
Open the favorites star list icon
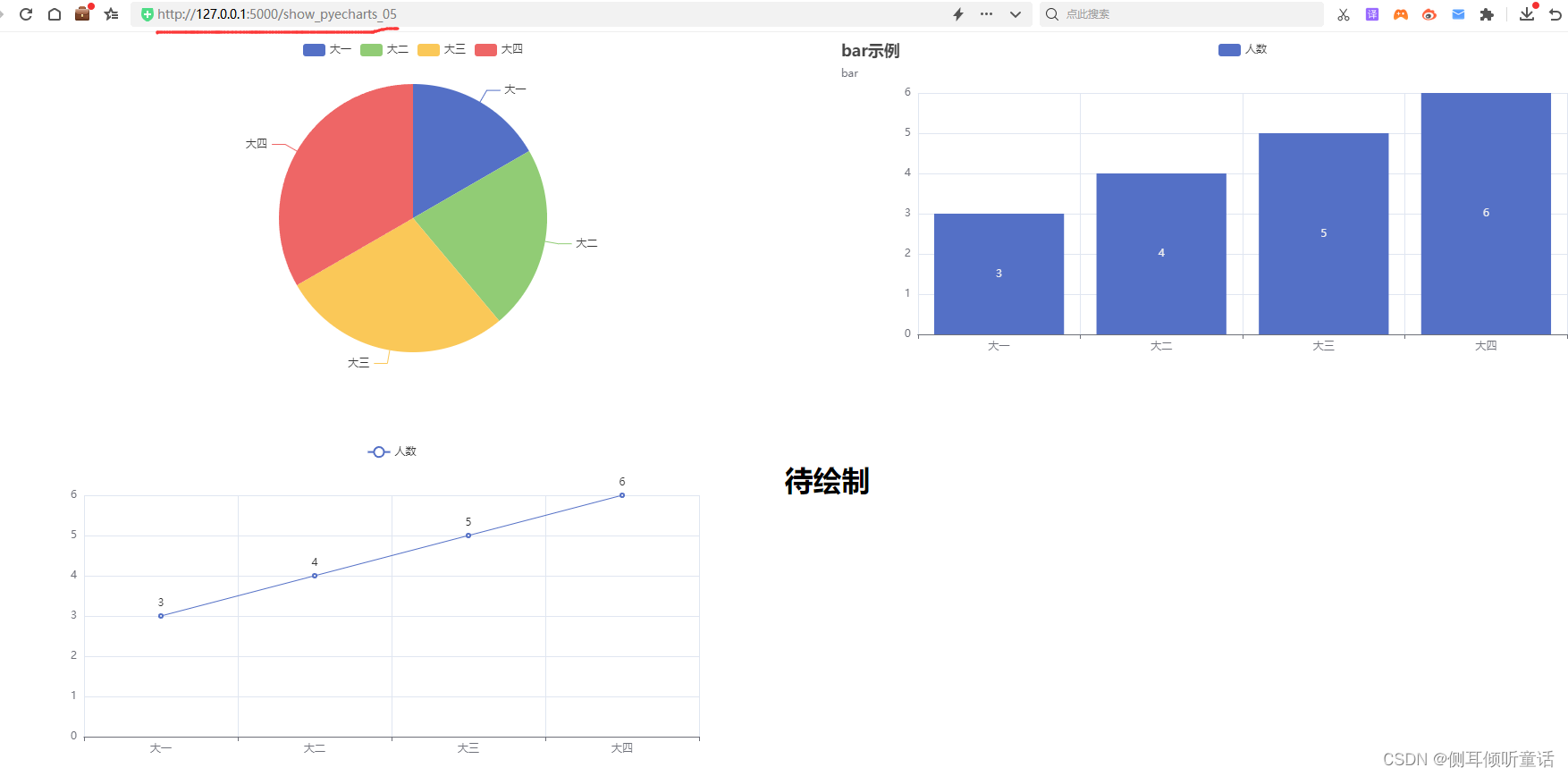point(111,14)
